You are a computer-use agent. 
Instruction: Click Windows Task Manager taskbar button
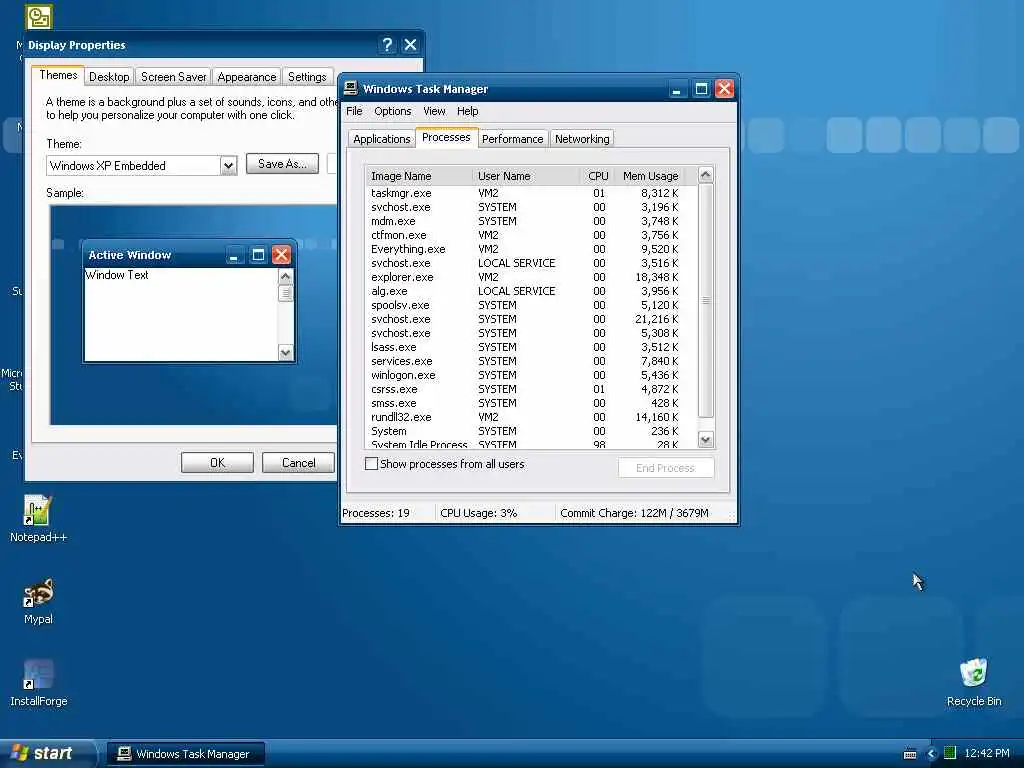click(x=185, y=754)
